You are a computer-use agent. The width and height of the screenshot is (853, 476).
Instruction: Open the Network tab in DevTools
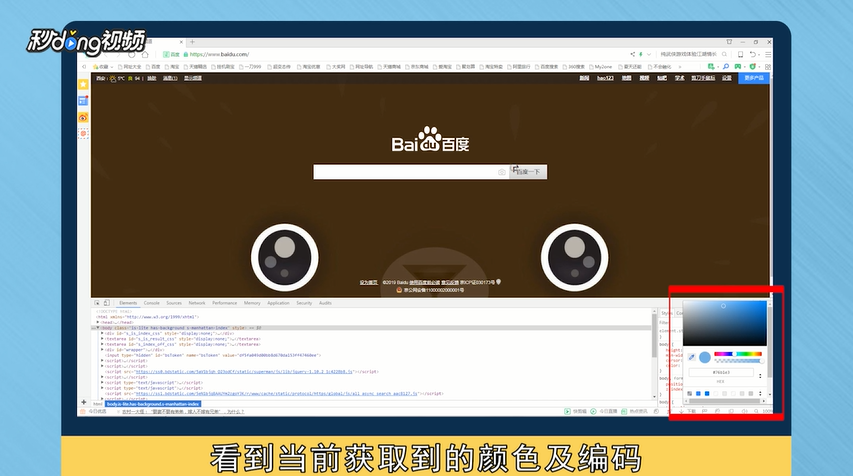[x=196, y=303]
